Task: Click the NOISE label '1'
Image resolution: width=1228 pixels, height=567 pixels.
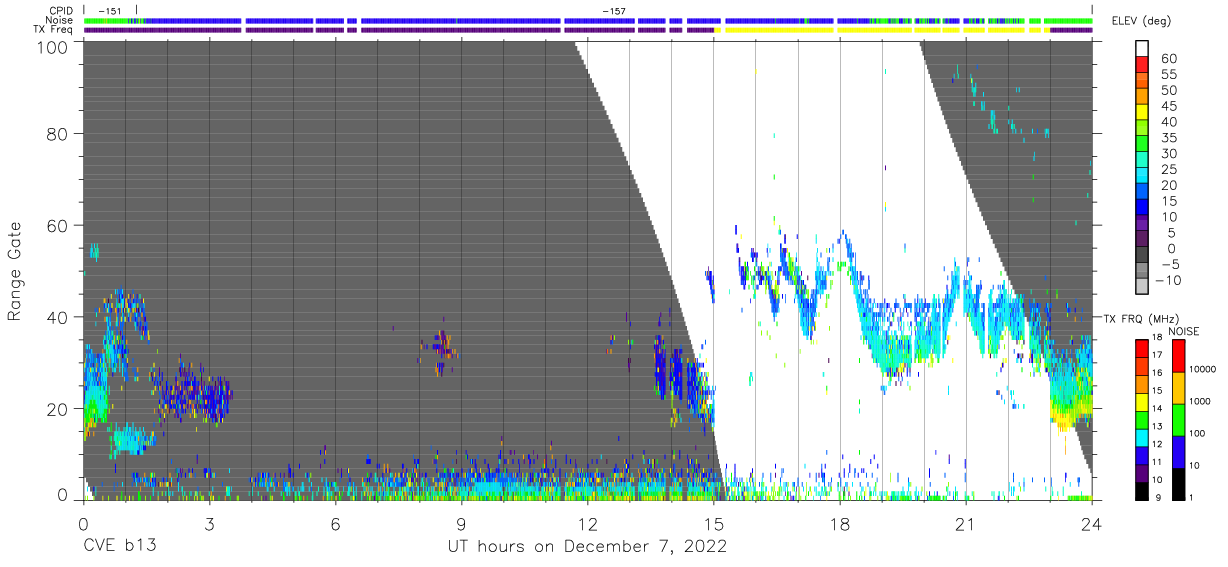Action: click(1191, 498)
